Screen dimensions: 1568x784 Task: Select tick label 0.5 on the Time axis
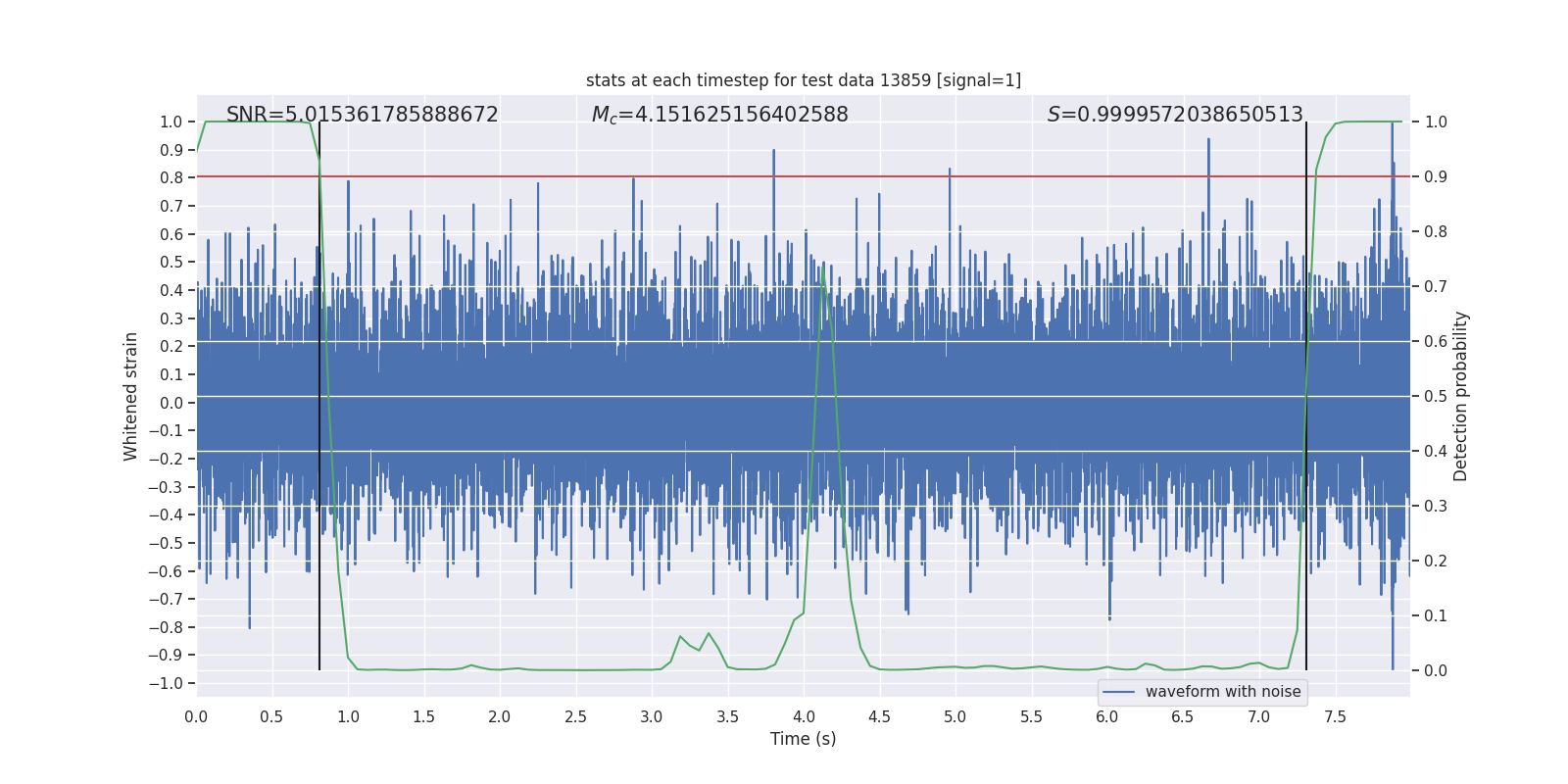click(271, 717)
